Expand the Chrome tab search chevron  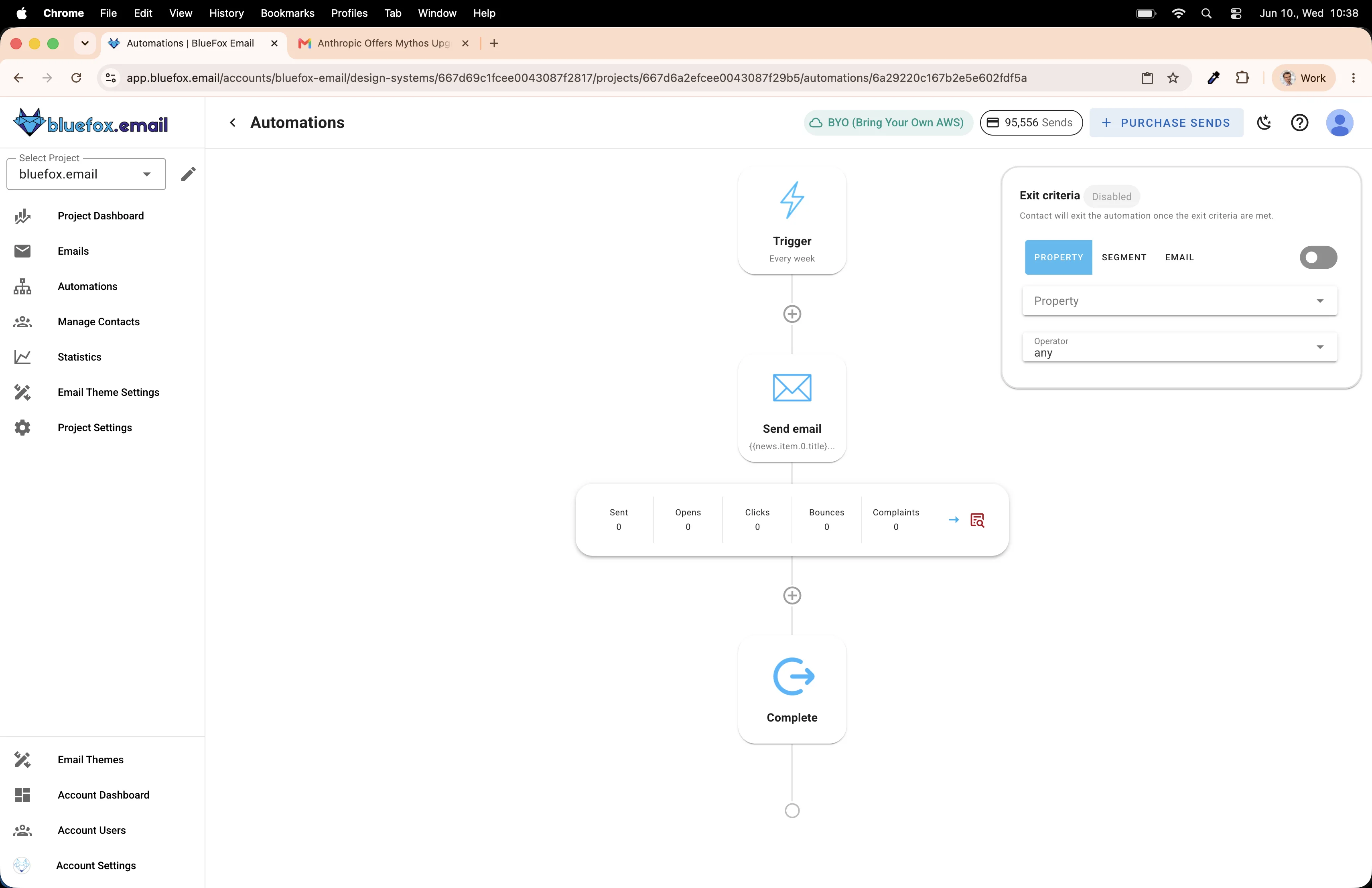[85, 43]
